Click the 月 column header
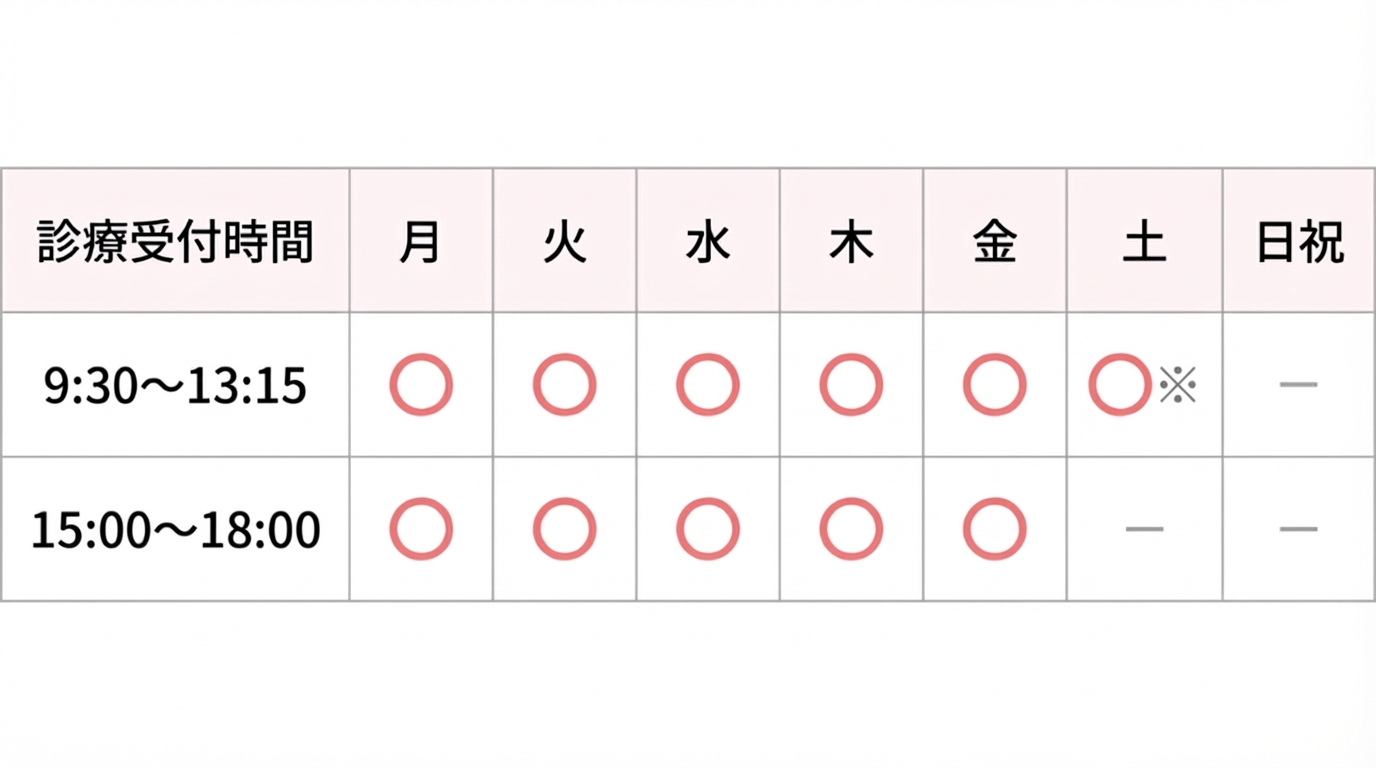This screenshot has height=768, width=1376. (421, 242)
